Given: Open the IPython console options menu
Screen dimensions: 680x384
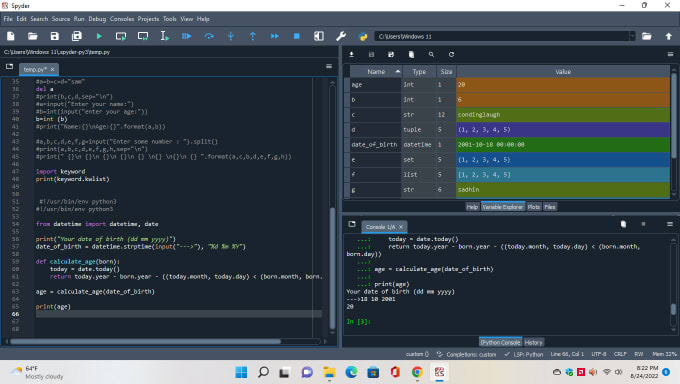Looking at the screenshot, I should (670, 224).
